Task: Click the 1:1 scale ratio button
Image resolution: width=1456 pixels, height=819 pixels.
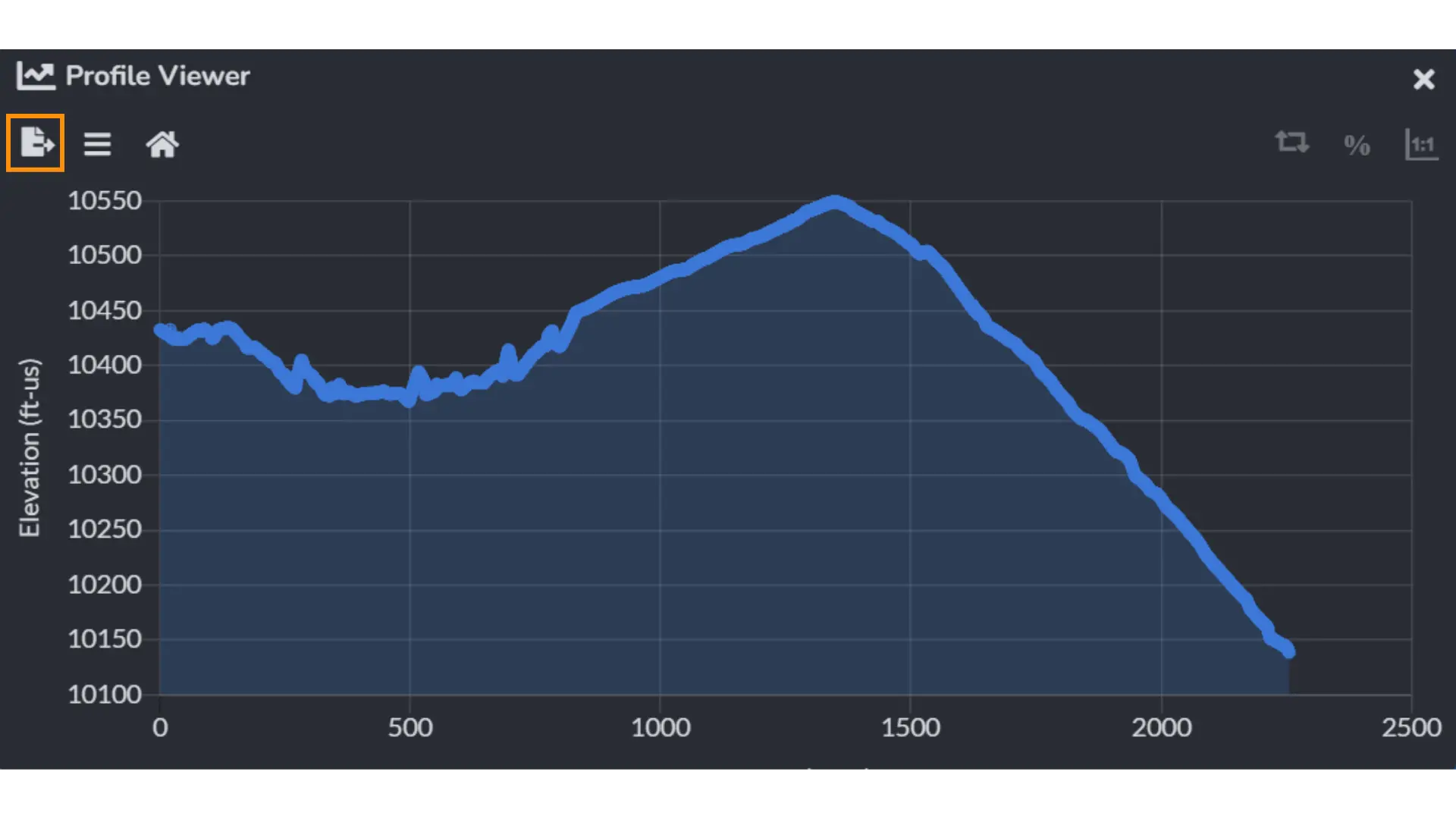Action: (x=1421, y=143)
